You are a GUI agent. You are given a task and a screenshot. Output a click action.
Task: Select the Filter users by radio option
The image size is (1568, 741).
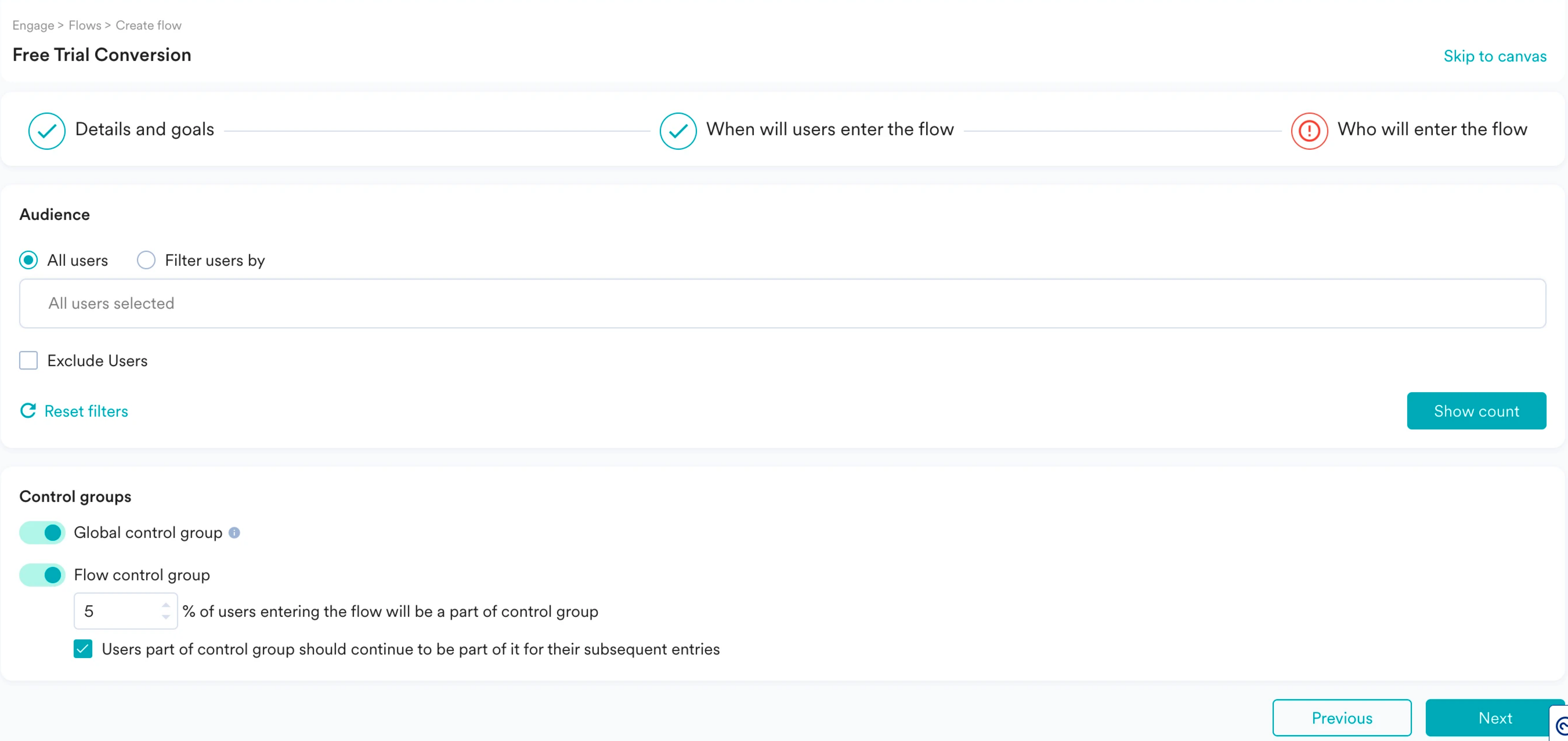click(x=146, y=260)
